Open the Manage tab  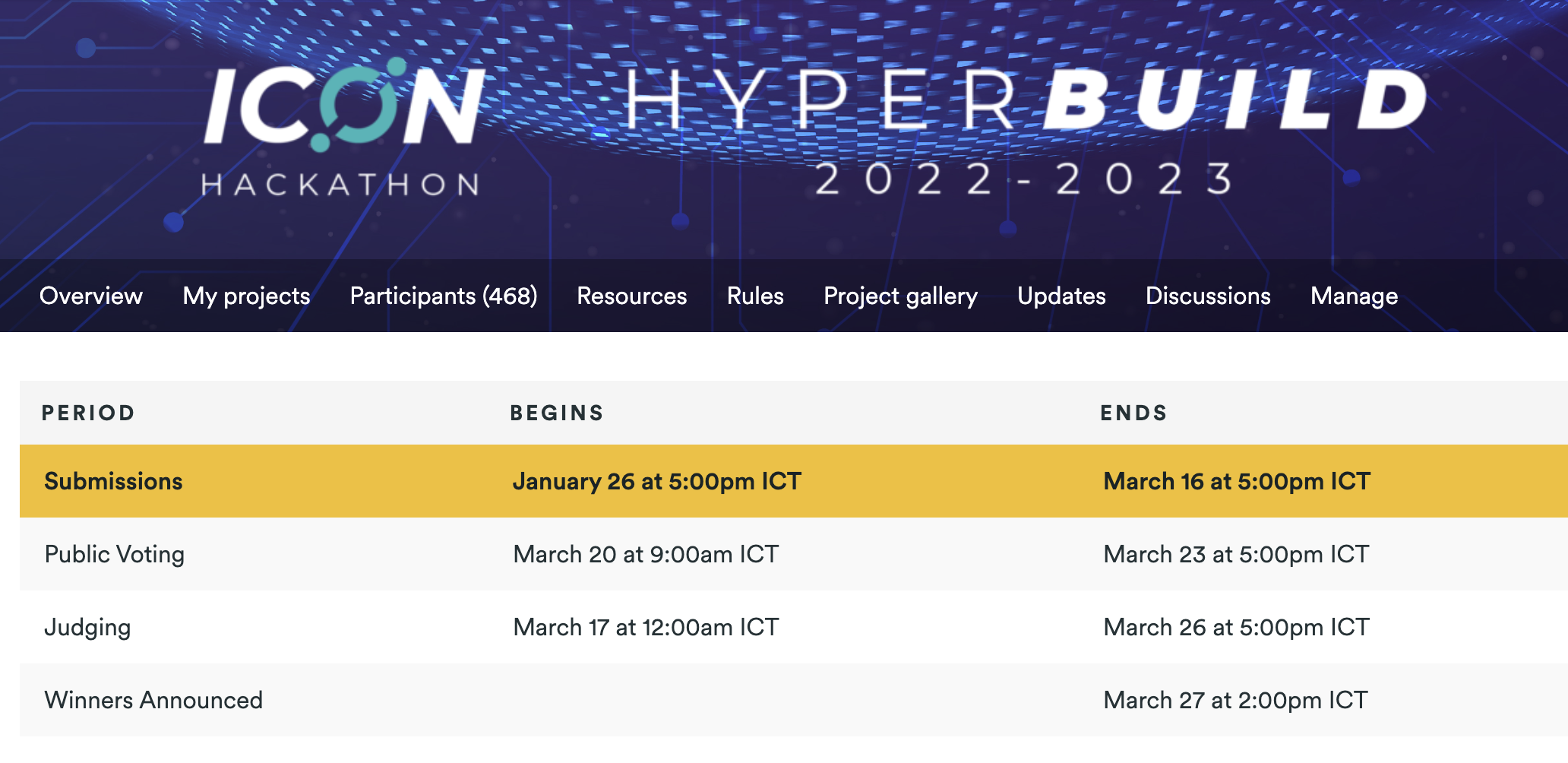tap(1354, 296)
